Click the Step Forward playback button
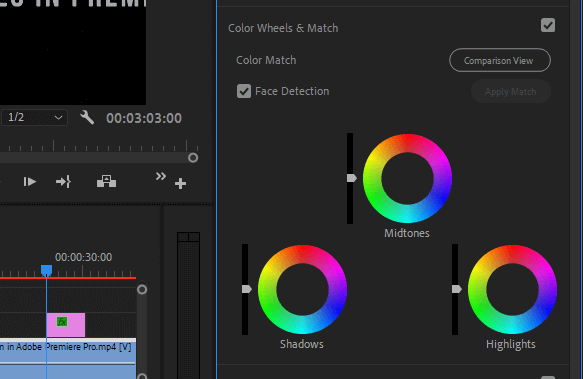Screen dimensions: 583x379 click(x=29, y=182)
